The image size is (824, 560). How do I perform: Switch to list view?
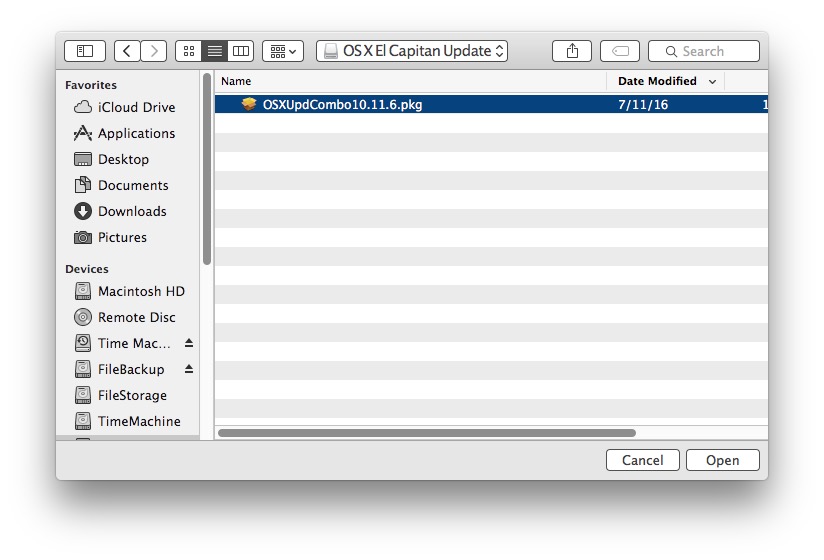click(x=214, y=51)
